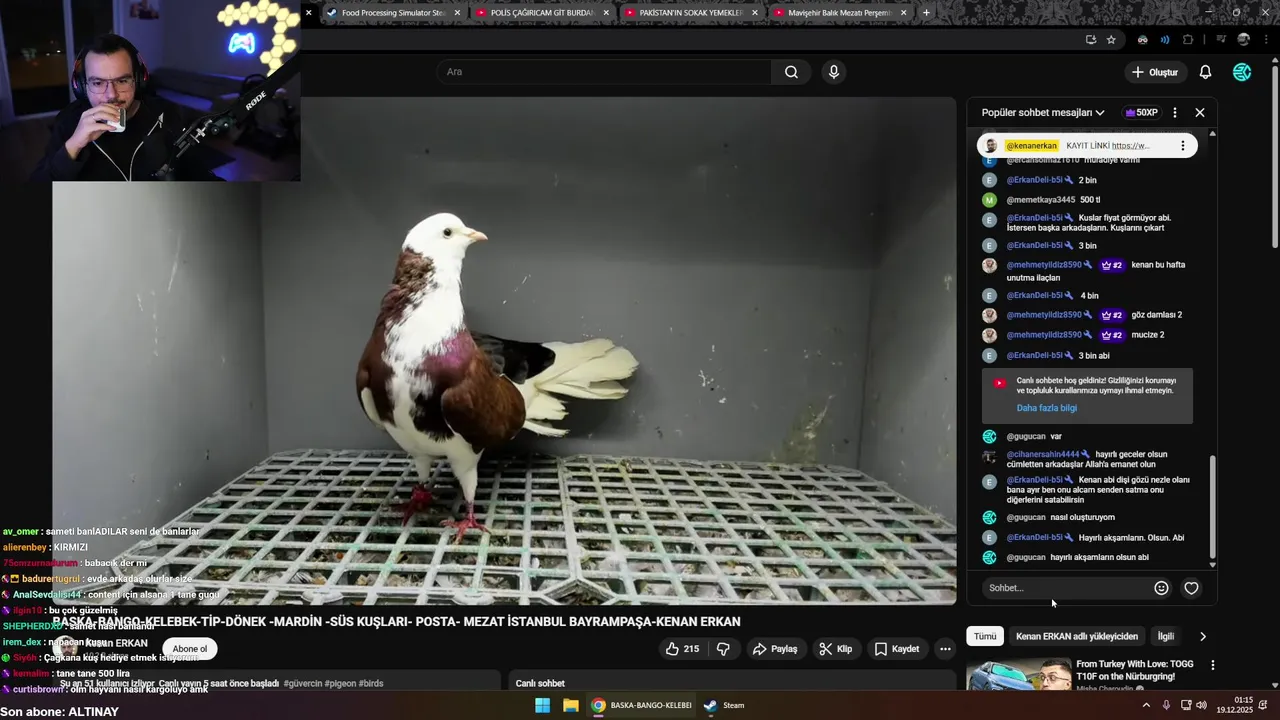Click the Kaydet save button

pos(896,649)
